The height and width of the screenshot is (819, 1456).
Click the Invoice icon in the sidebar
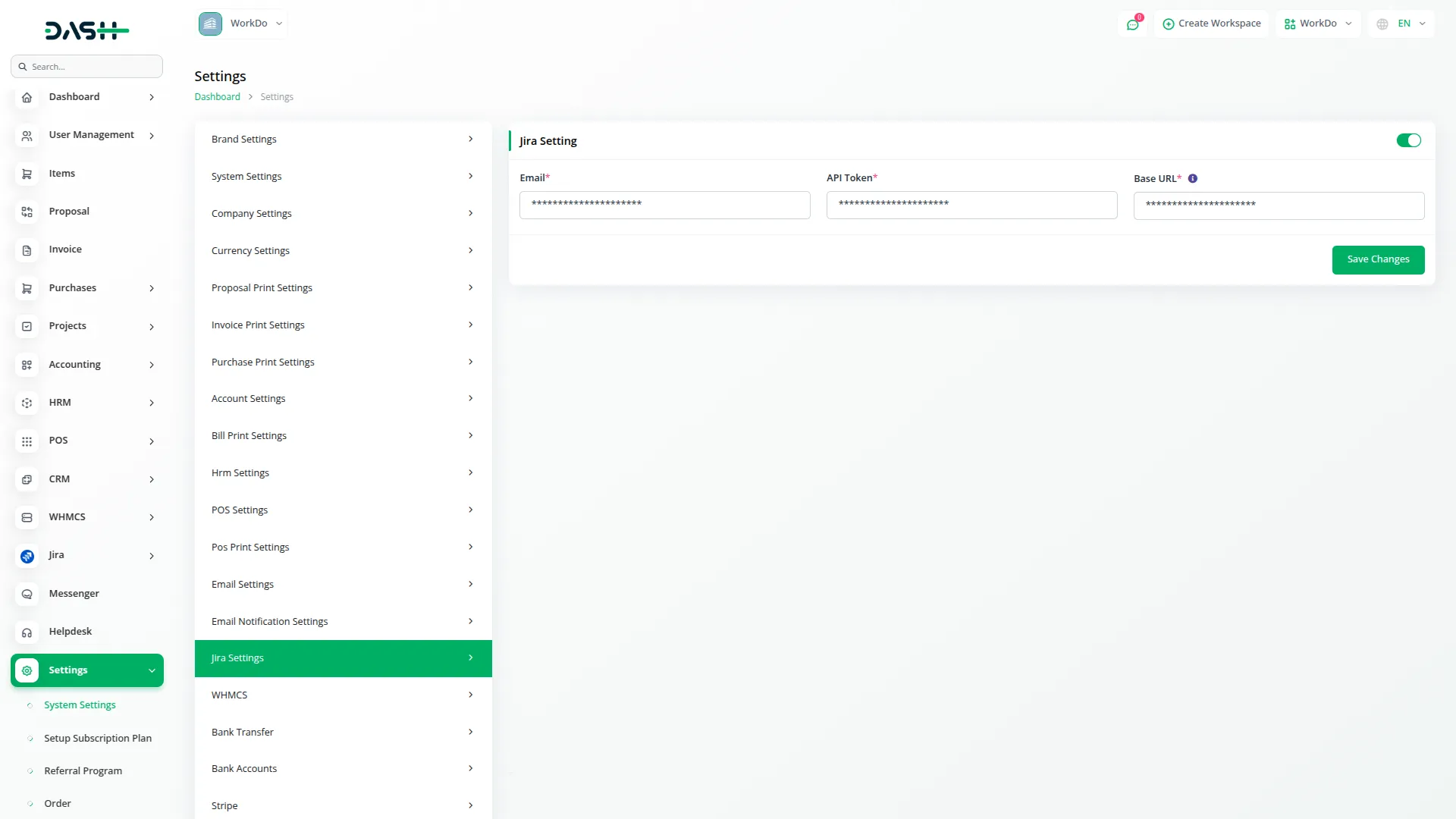pyautogui.click(x=27, y=249)
